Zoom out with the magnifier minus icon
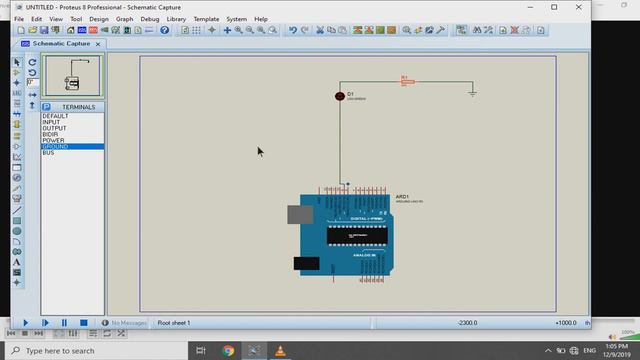This screenshot has width=640, height=360. click(249, 30)
